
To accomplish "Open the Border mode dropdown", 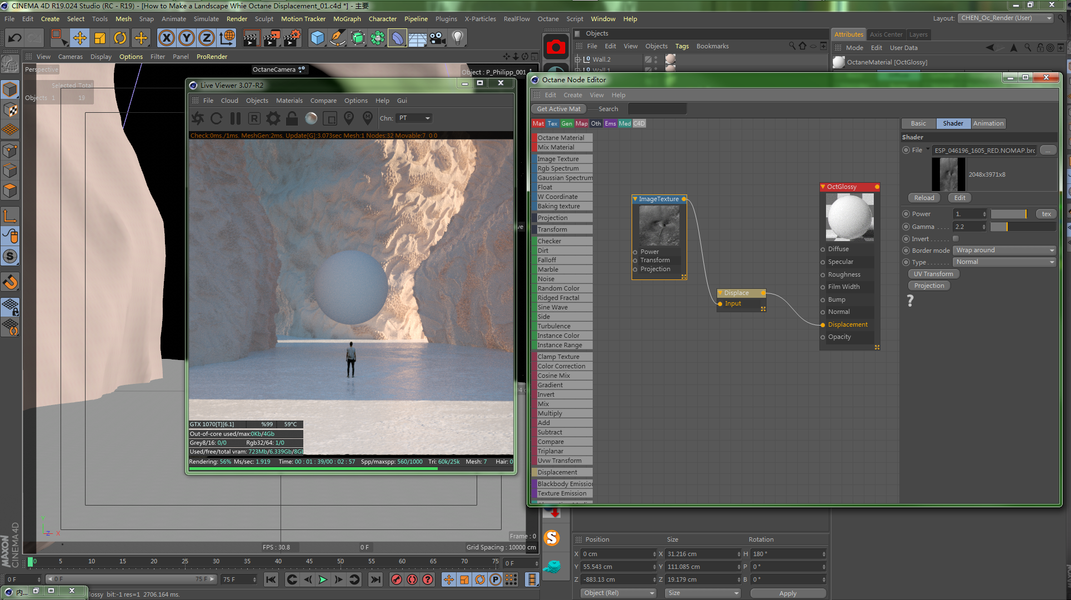I will [x=1004, y=250].
